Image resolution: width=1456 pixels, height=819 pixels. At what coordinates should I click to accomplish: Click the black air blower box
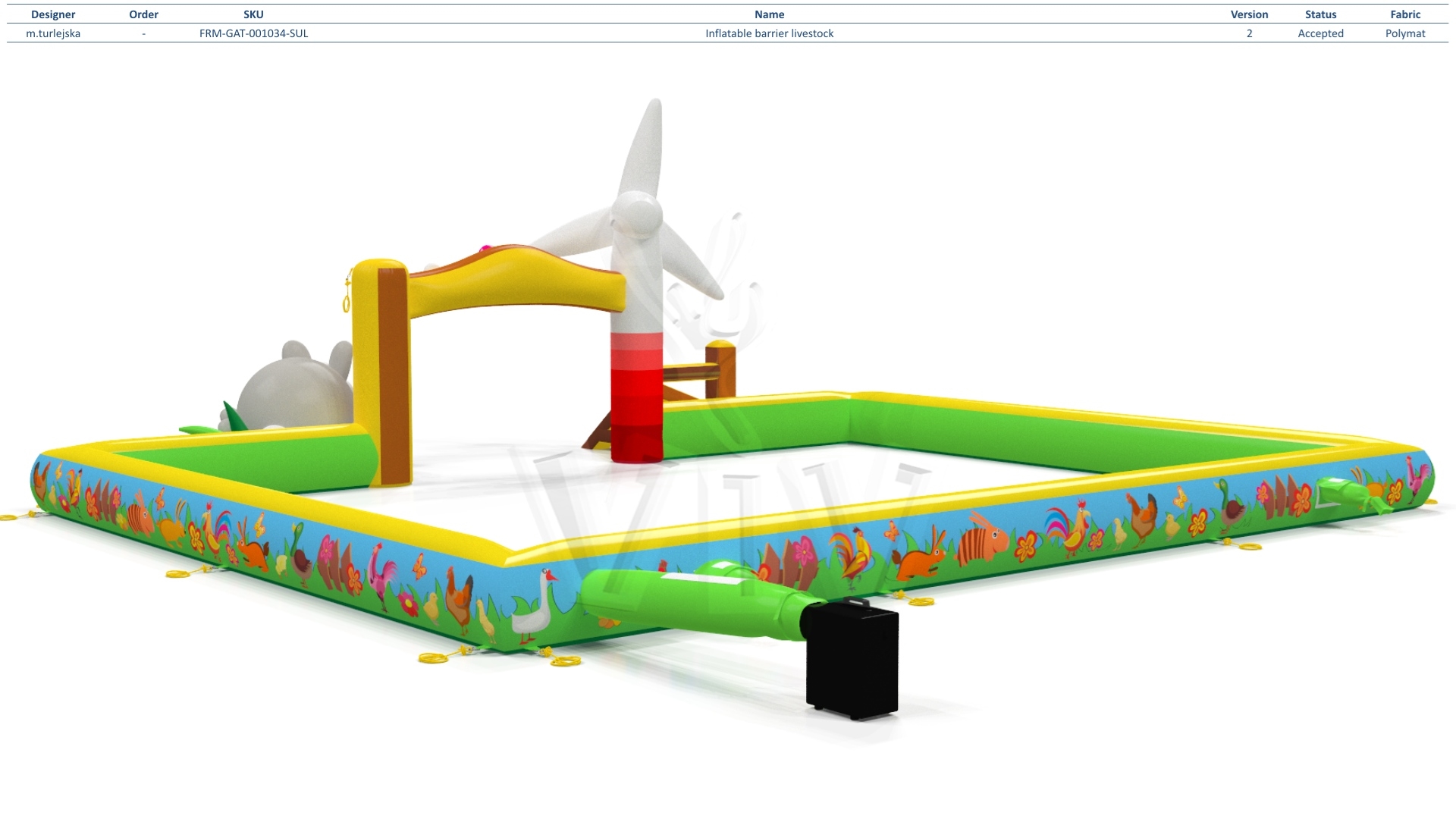(852, 658)
